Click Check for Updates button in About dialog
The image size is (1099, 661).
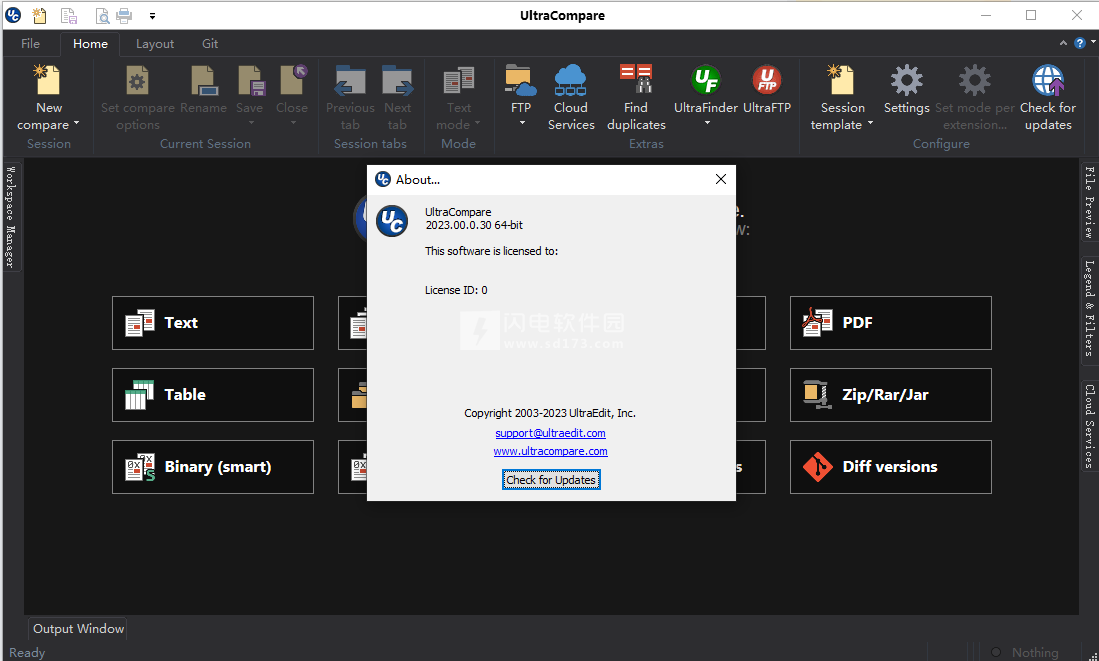tap(551, 479)
